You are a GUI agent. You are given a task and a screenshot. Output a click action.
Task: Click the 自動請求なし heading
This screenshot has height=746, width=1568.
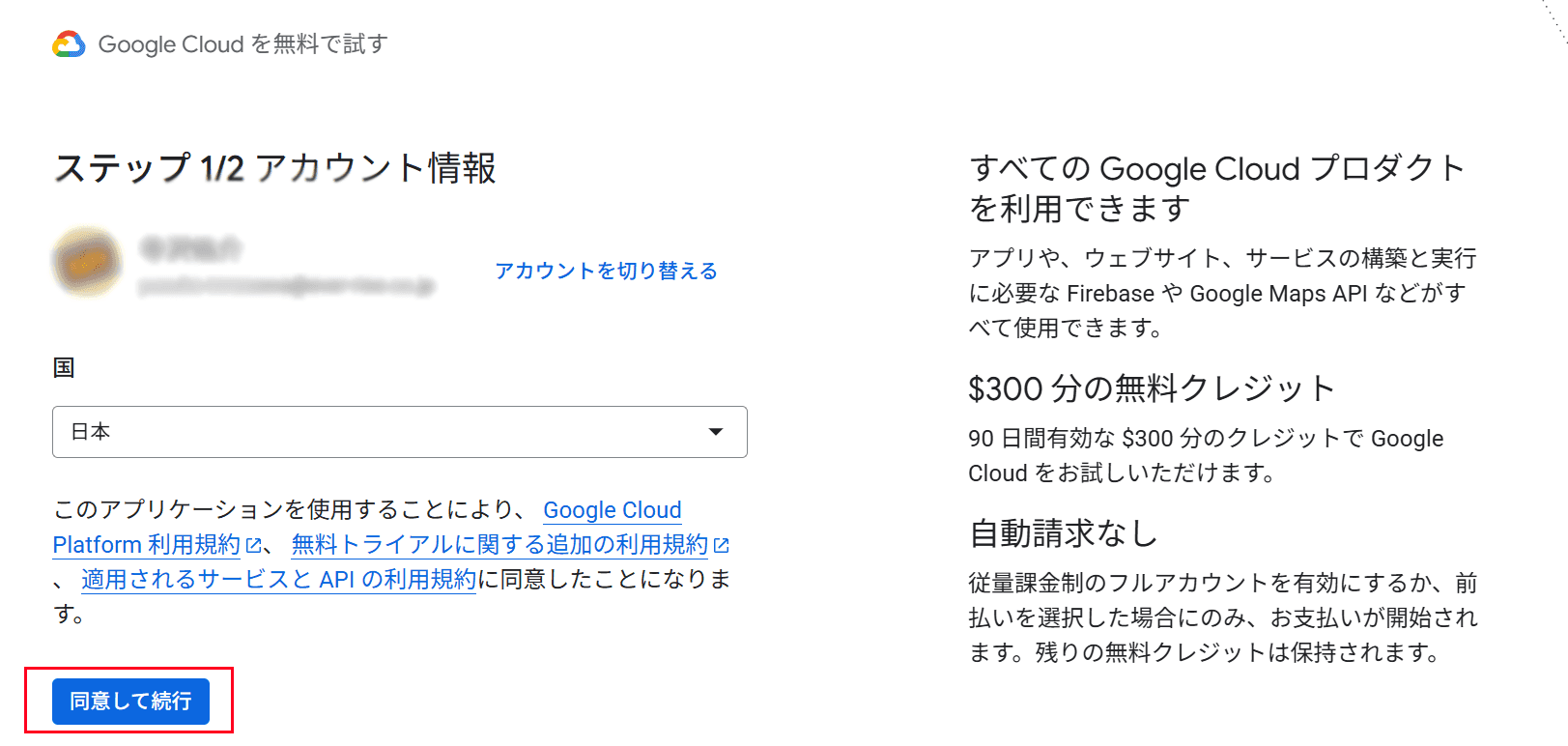1063,533
